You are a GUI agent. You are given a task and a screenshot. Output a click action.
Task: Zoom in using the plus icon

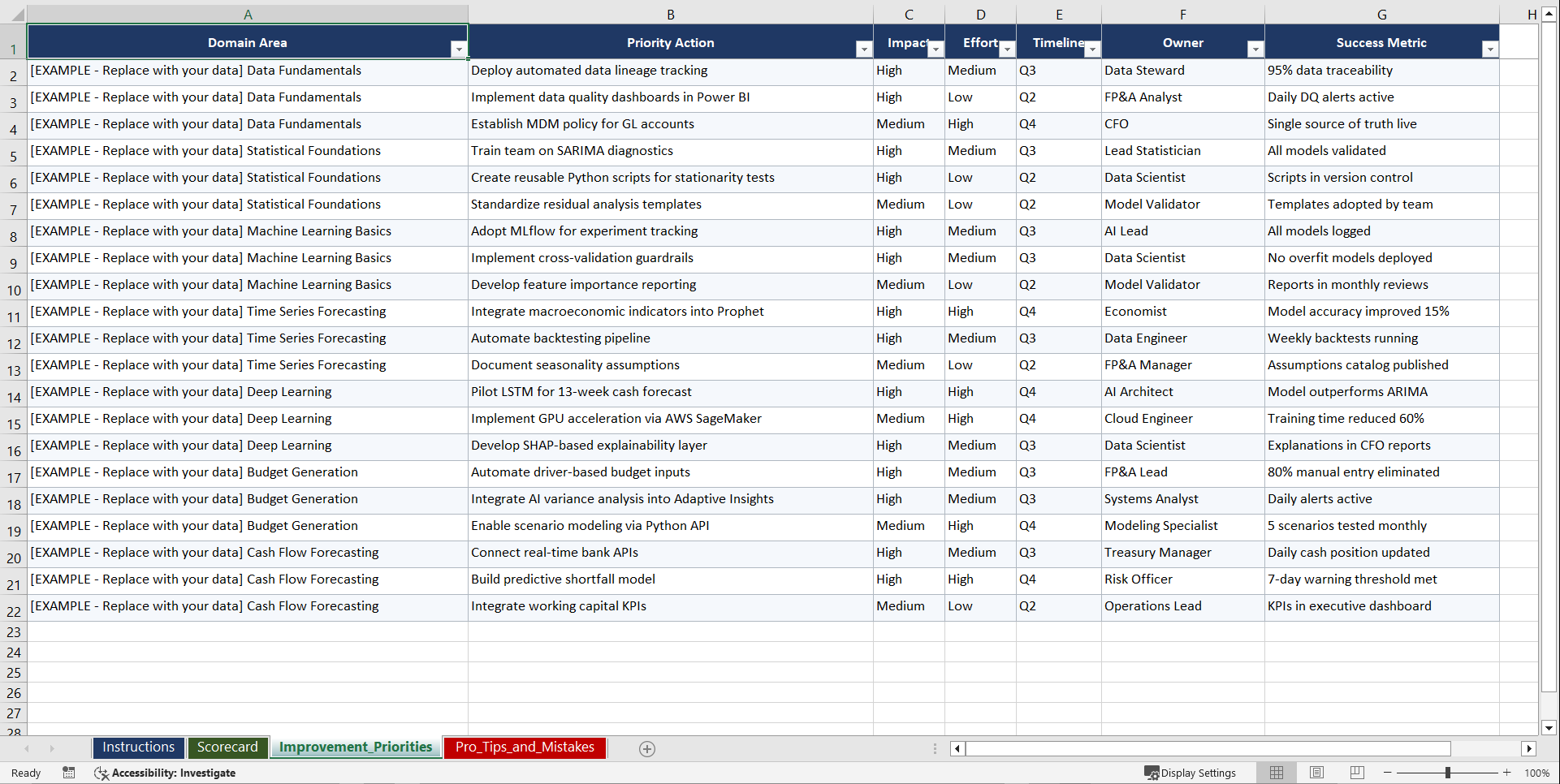(x=1507, y=773)
